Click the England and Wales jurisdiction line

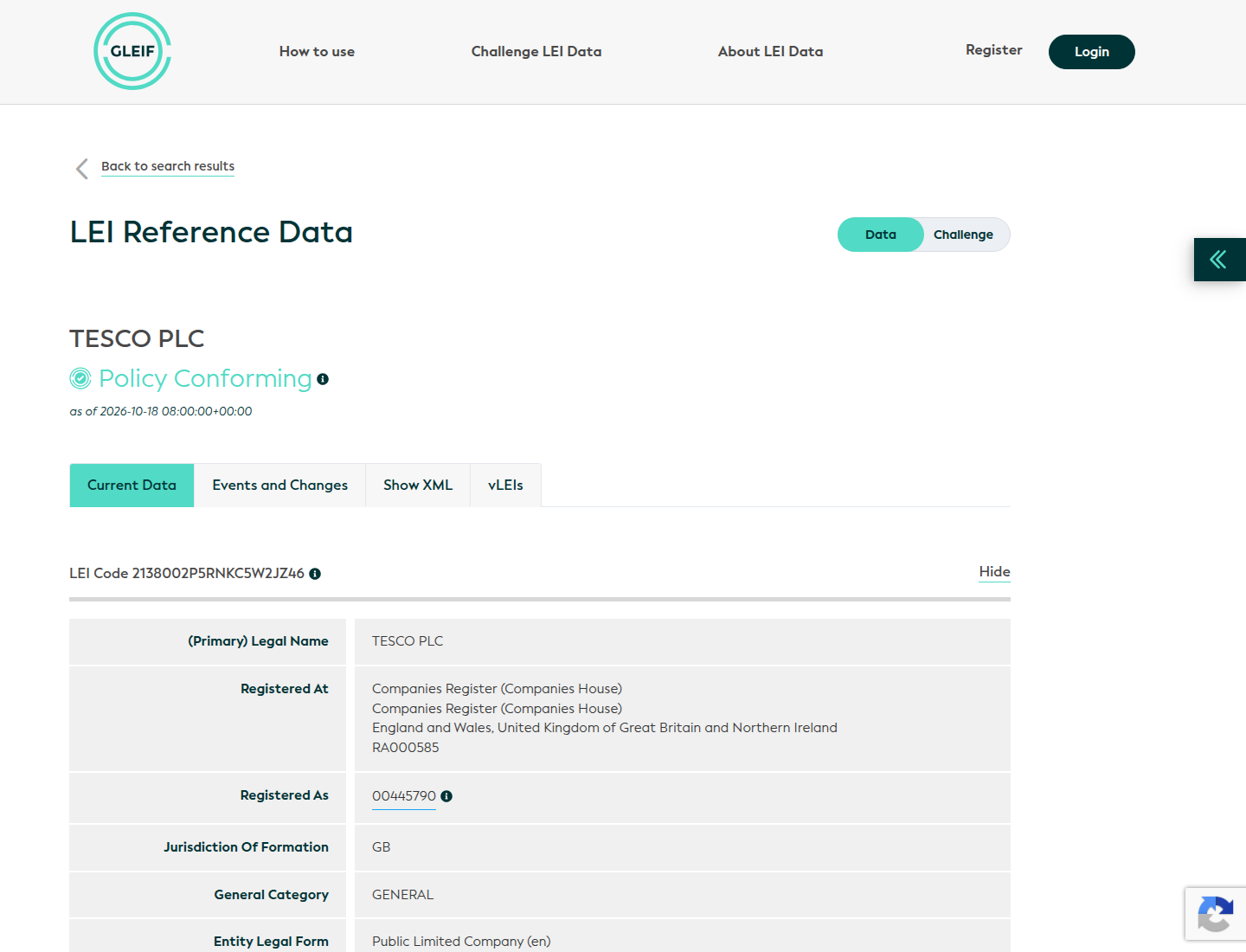(x=605, y=728)
